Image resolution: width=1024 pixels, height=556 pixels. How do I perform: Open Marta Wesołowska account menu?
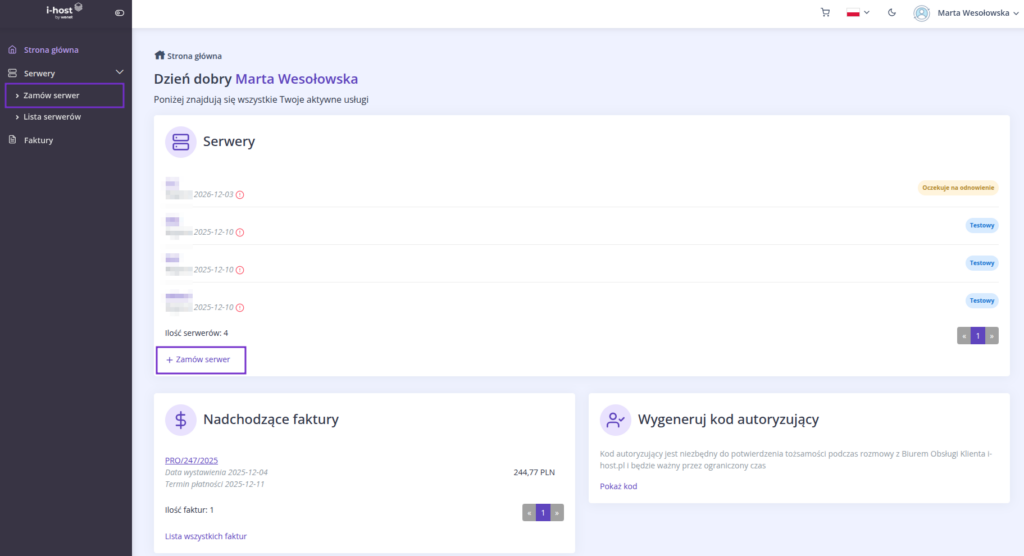click(964, 13)
